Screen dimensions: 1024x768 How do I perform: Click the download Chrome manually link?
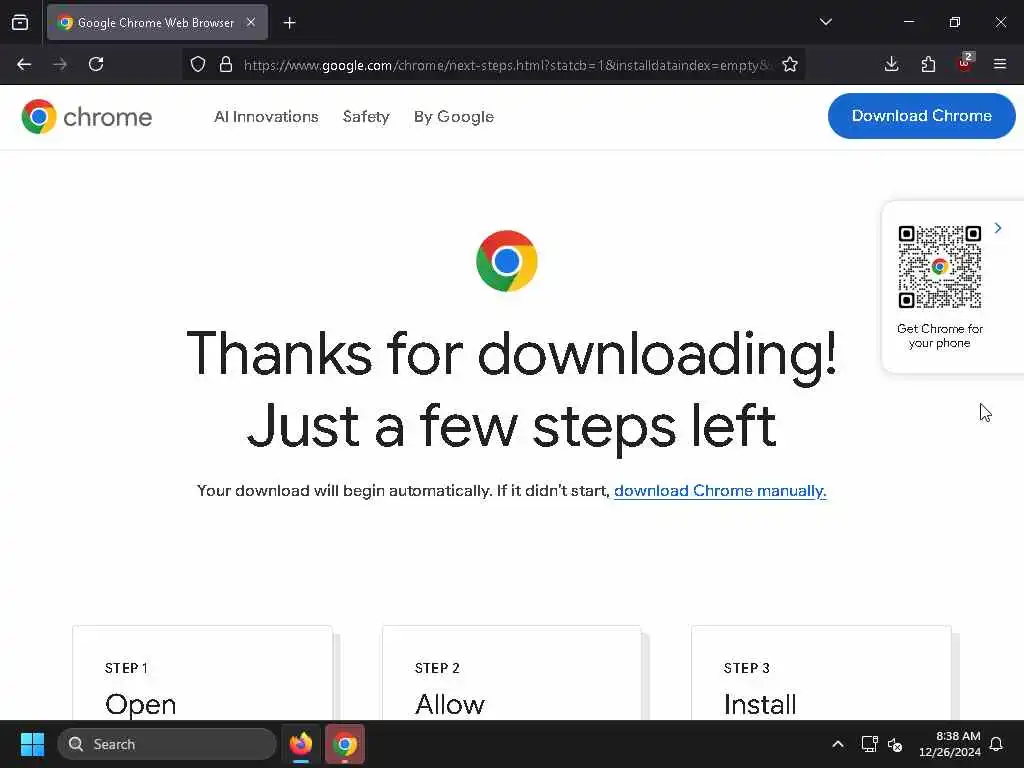(x=720, y=490)
